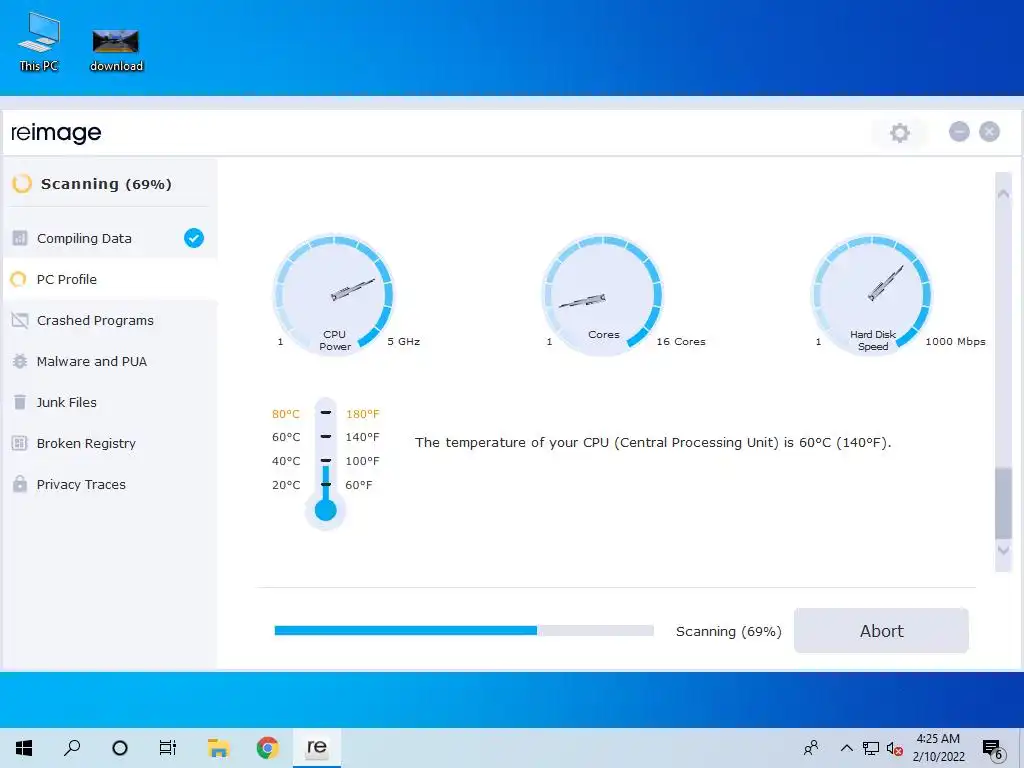Image resolution: width=1024 pixels, height=768 pixels.
Task: Click the scan progress bar
Action: pyautogui.click(x=464, y=630)
